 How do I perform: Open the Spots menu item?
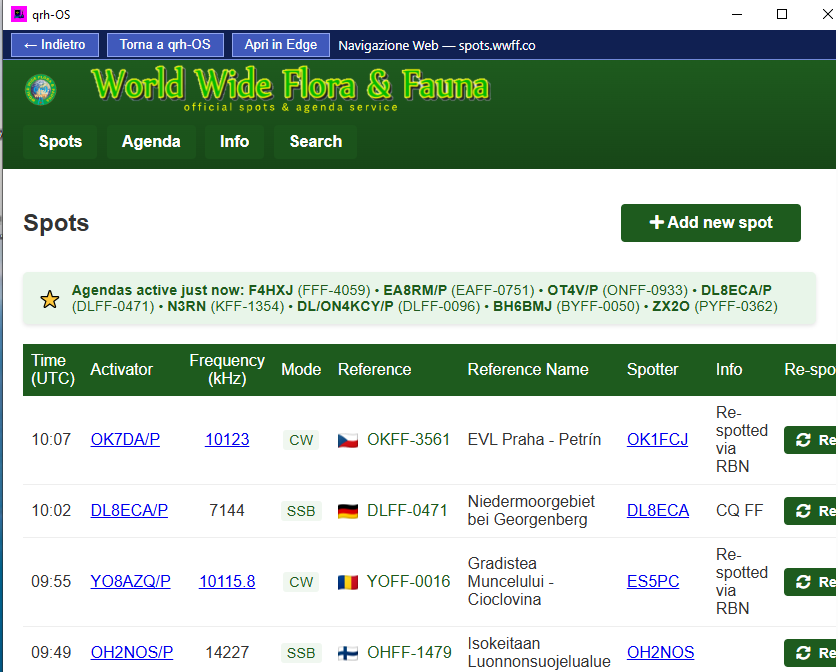60,142
